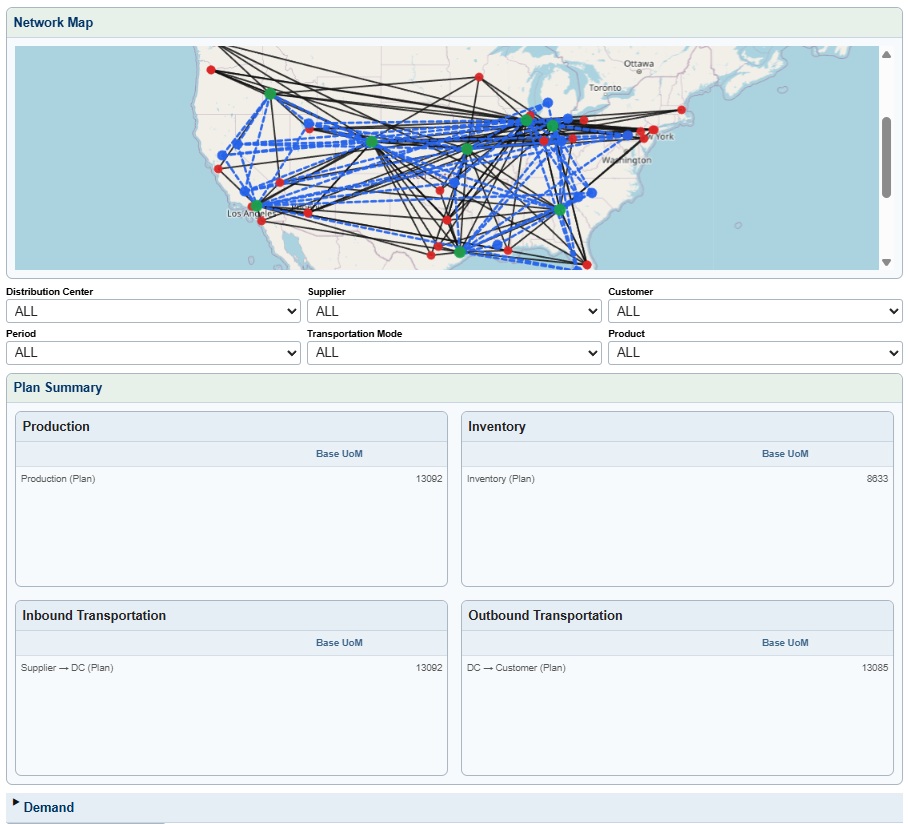Click the Network Map panel header

(x=54, y=22)
